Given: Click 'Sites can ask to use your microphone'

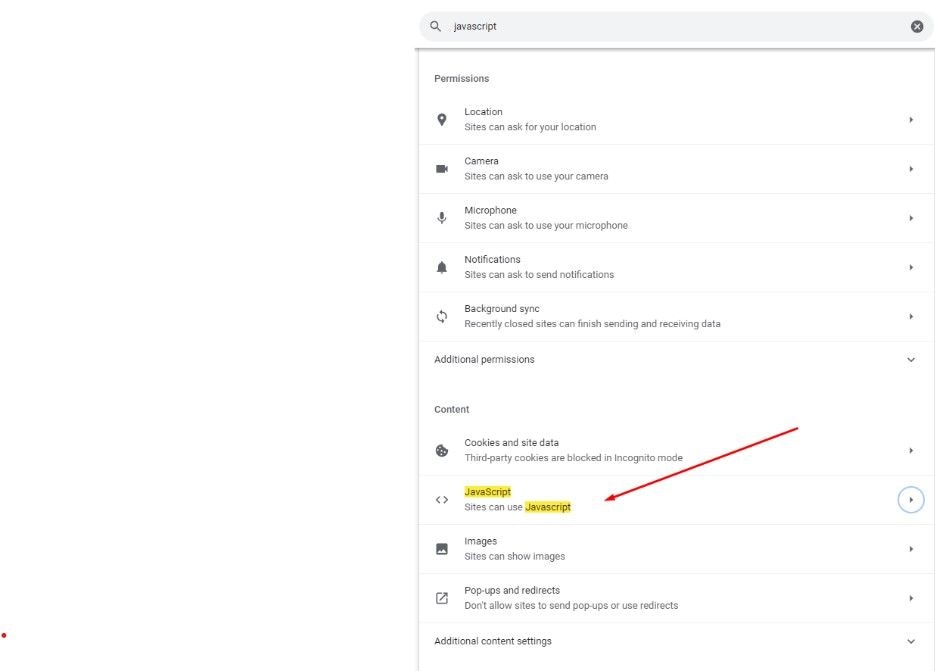Looking at the screenshot, I should point(546,225).
